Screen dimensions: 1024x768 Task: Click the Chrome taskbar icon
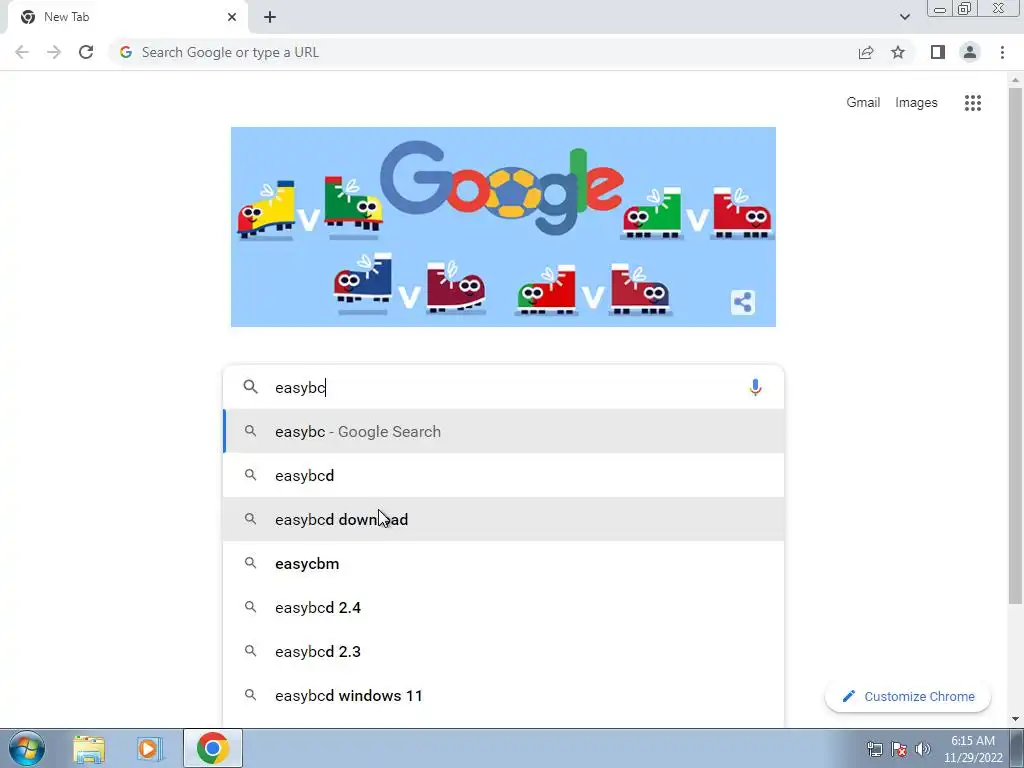pyautogui.click(x=212, y=748)
